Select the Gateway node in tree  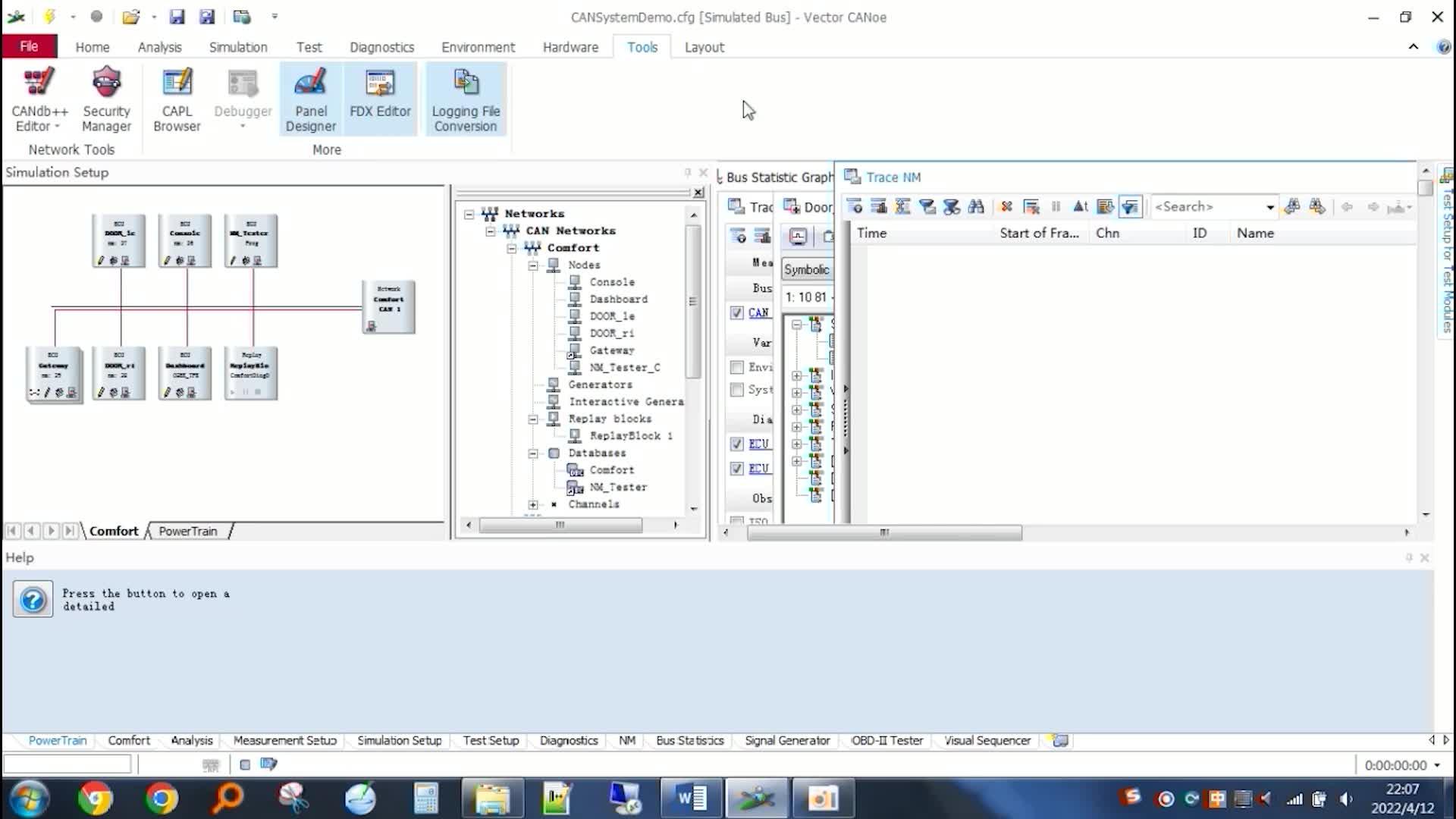pos(611,350)
